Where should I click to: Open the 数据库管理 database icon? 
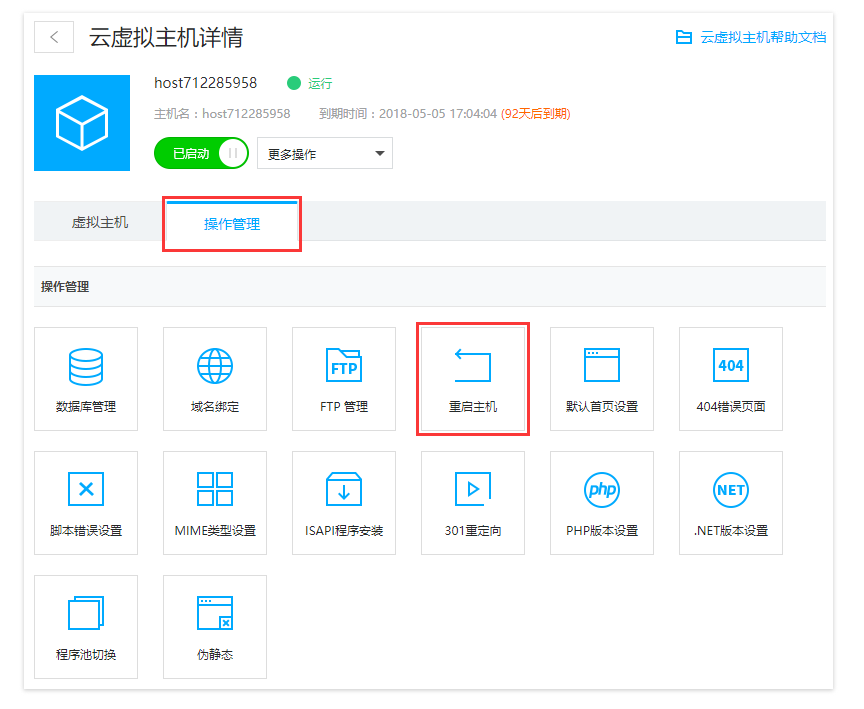[x=86, y=367]
